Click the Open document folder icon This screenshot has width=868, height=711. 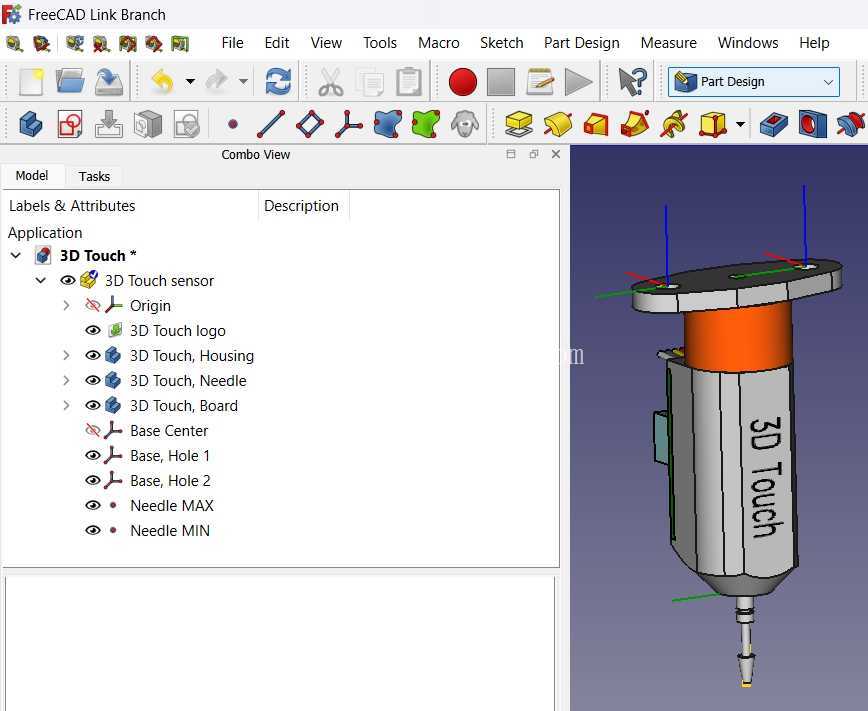[70, 82]
